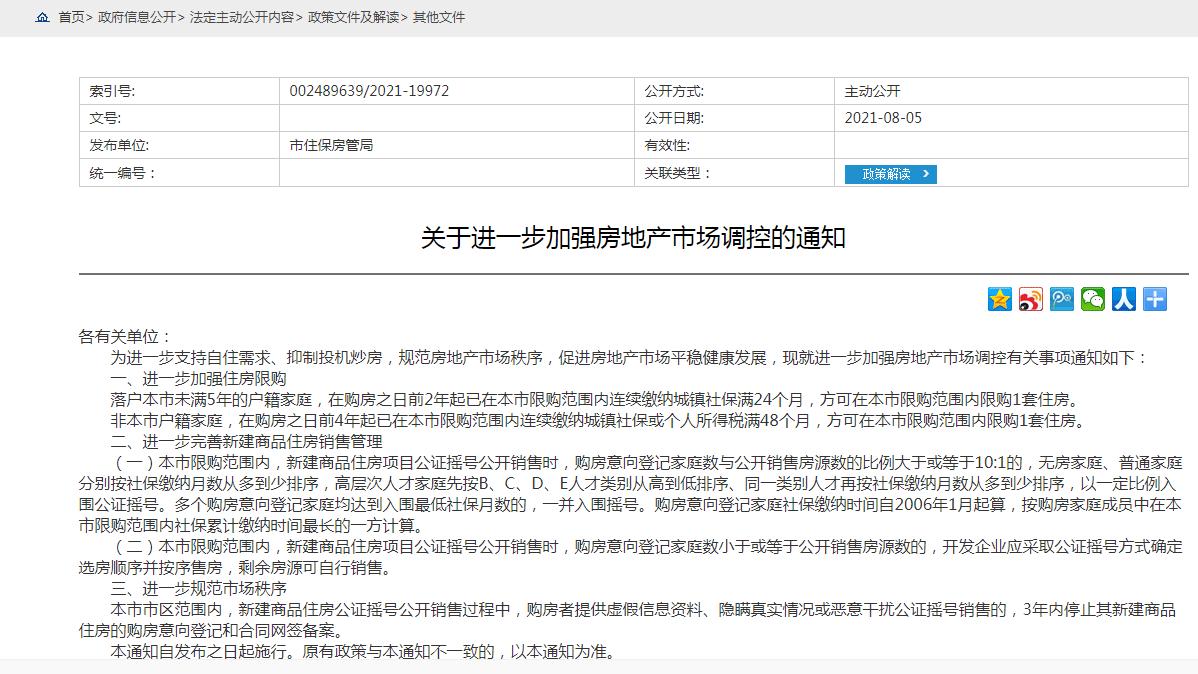Click the notice title 关于进一步加强房地产市场调控的通知
Viewport: 1198px width, 674px height.
click(599, 238)
